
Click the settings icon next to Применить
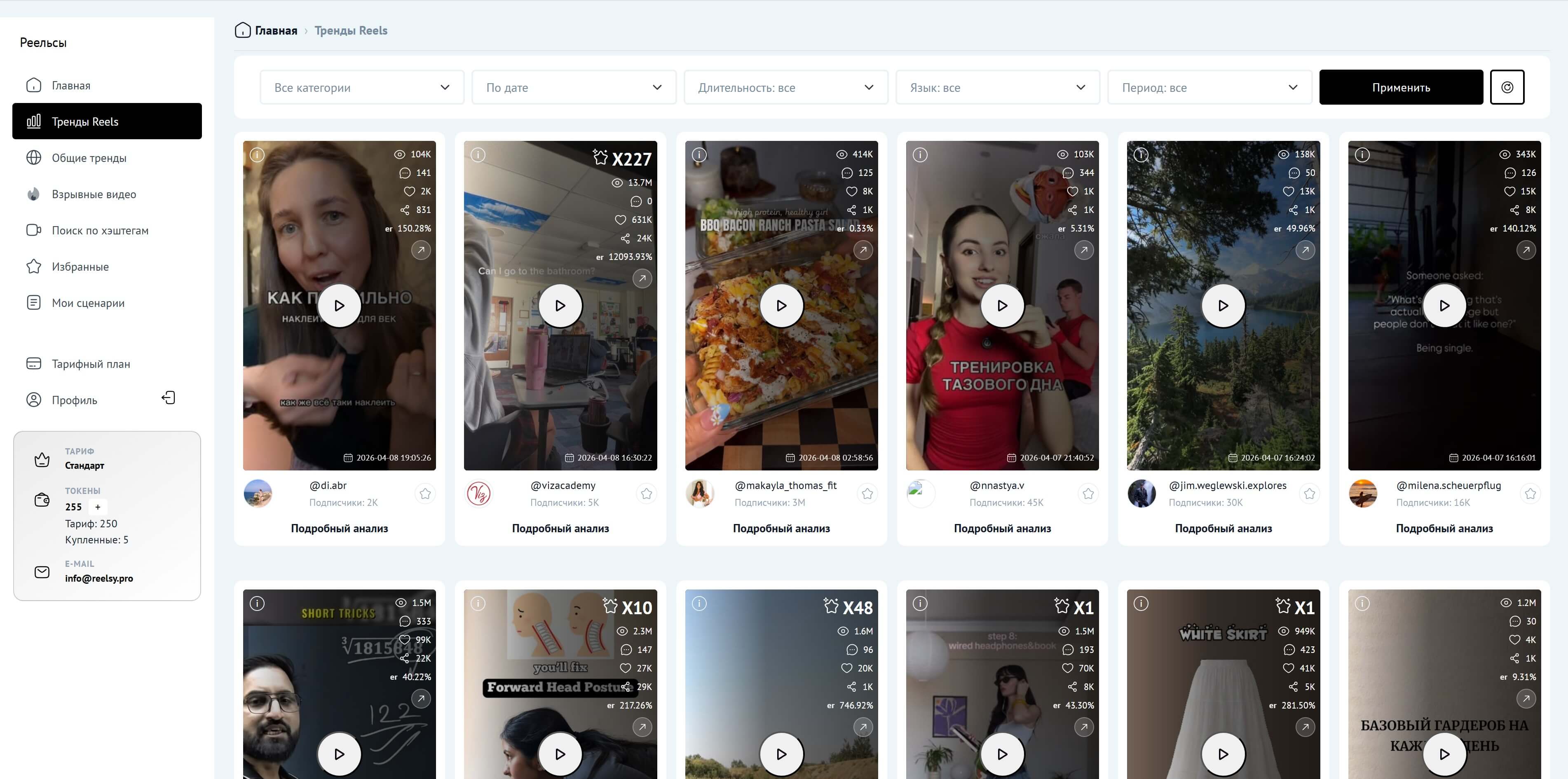pyautogui.click(x=1507, y=87)
